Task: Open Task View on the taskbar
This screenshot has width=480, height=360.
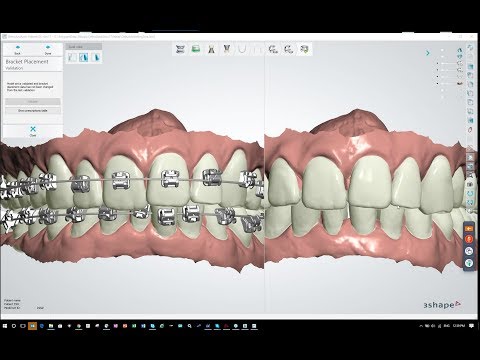Action: pyautogui.click(x=23, y=326)
